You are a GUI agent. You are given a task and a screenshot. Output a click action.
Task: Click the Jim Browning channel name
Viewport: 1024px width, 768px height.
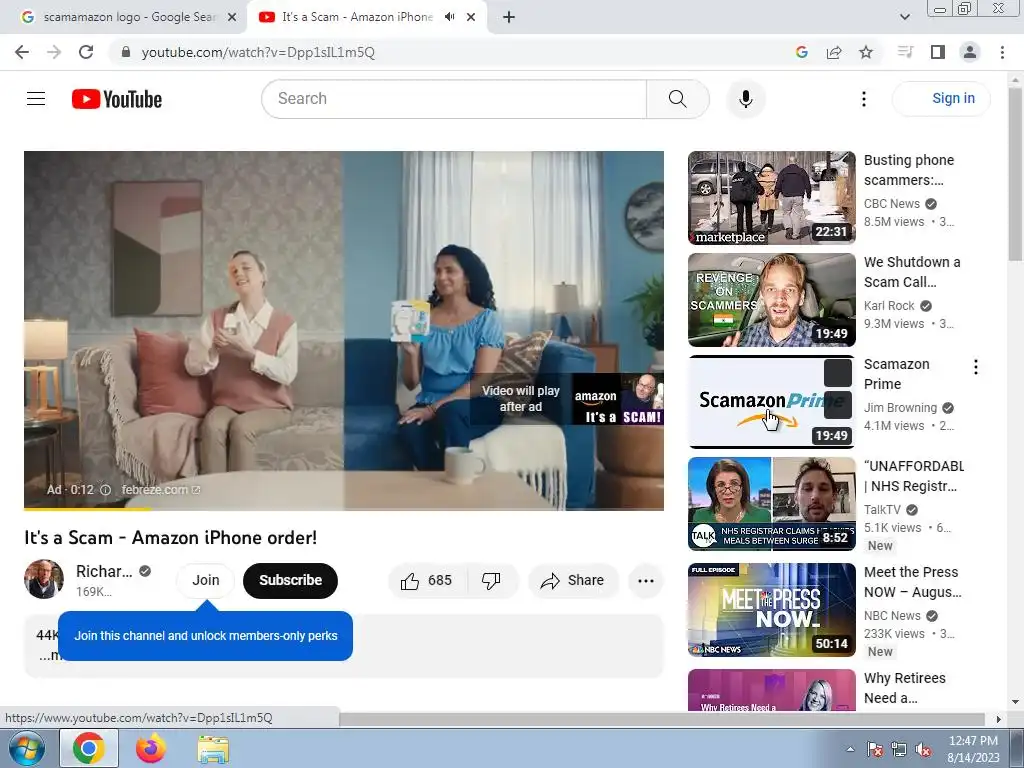(900, 408)
